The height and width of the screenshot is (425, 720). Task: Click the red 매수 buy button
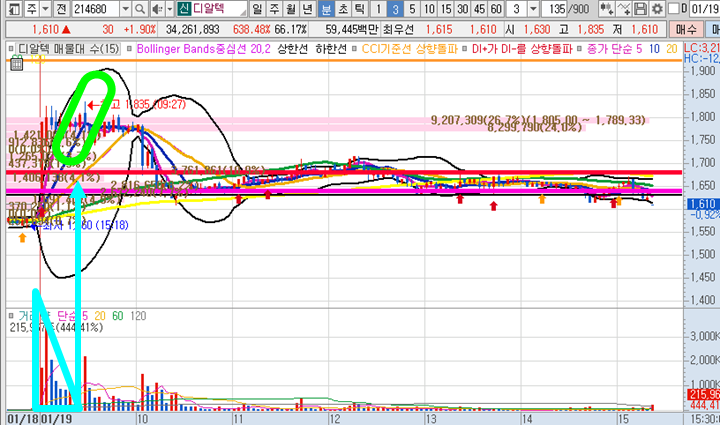tap(686, 29)
